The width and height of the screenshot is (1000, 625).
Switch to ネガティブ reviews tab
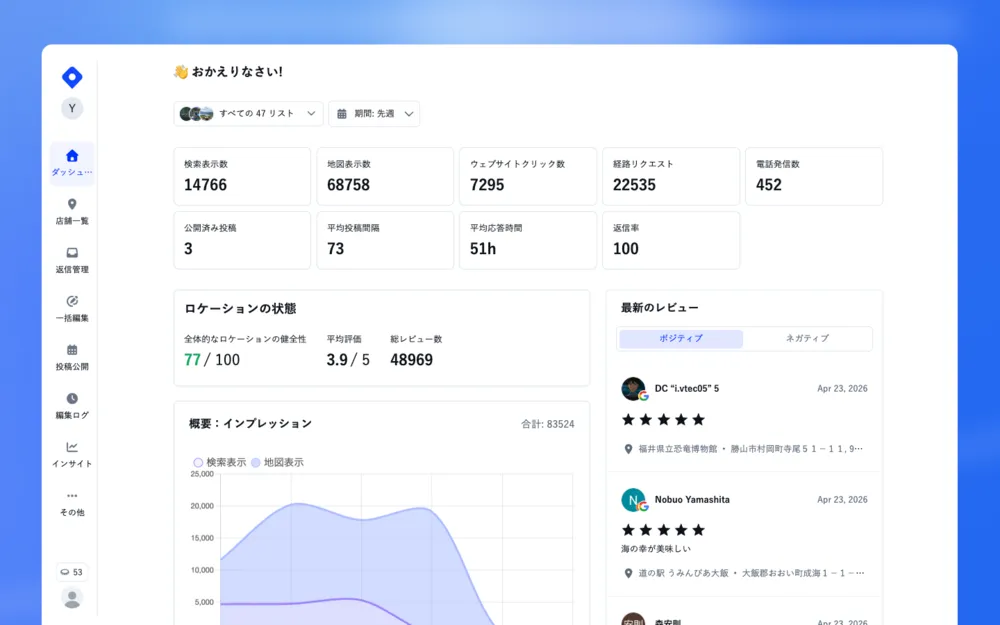click(807, 339)
